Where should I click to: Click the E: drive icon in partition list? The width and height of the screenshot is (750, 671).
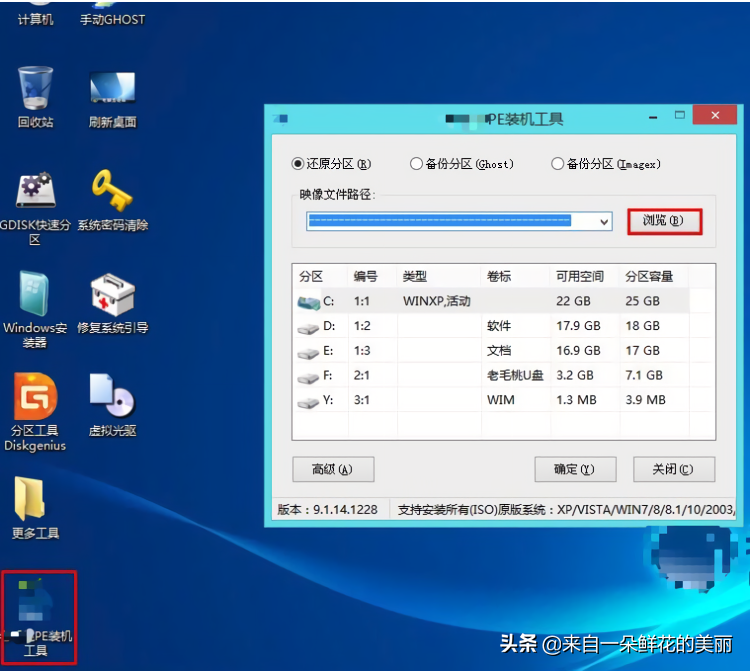point(308,352)
